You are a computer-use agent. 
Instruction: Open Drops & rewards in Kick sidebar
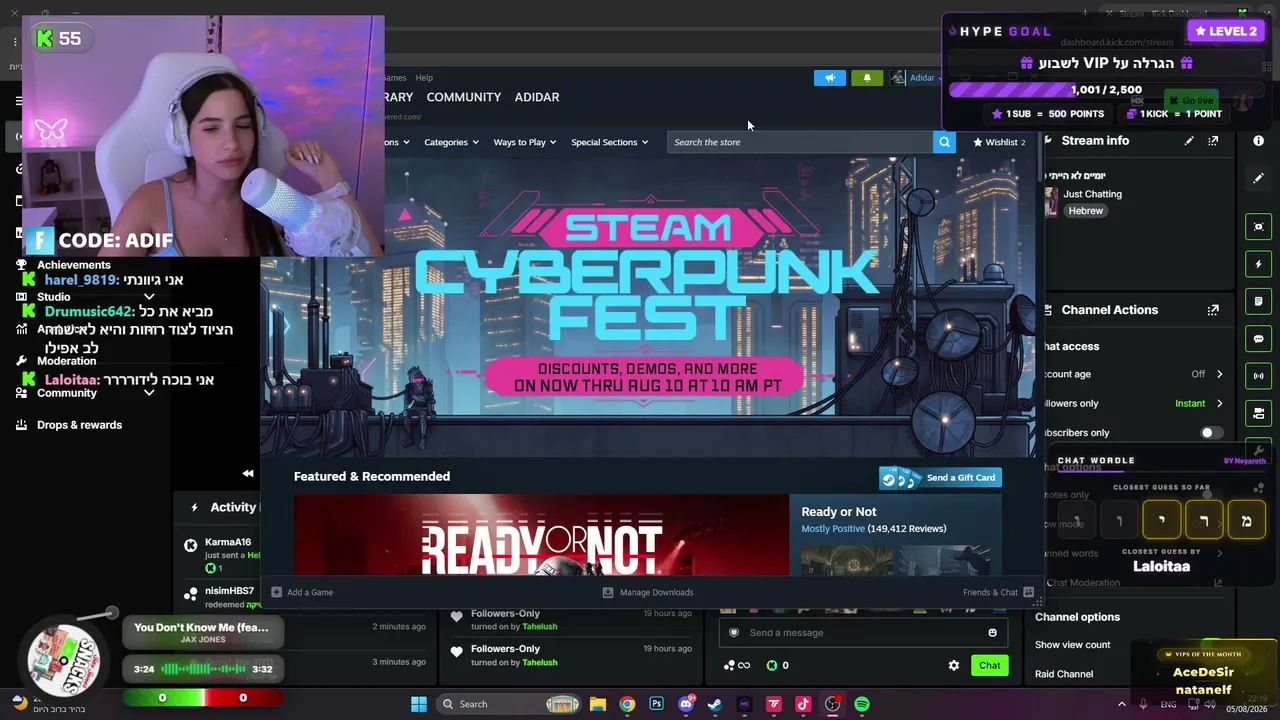[x=79, y=425]
